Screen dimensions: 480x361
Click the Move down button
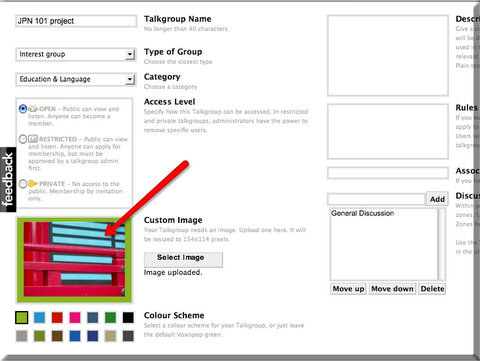pyautogui.click(x=392, y=289)
